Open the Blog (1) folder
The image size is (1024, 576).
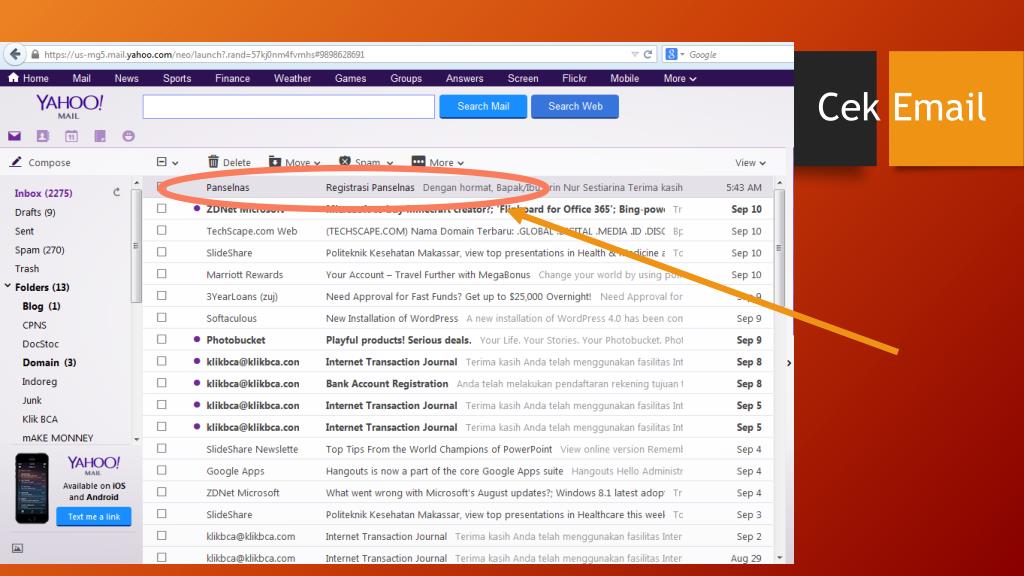click(x=41, y=306)
